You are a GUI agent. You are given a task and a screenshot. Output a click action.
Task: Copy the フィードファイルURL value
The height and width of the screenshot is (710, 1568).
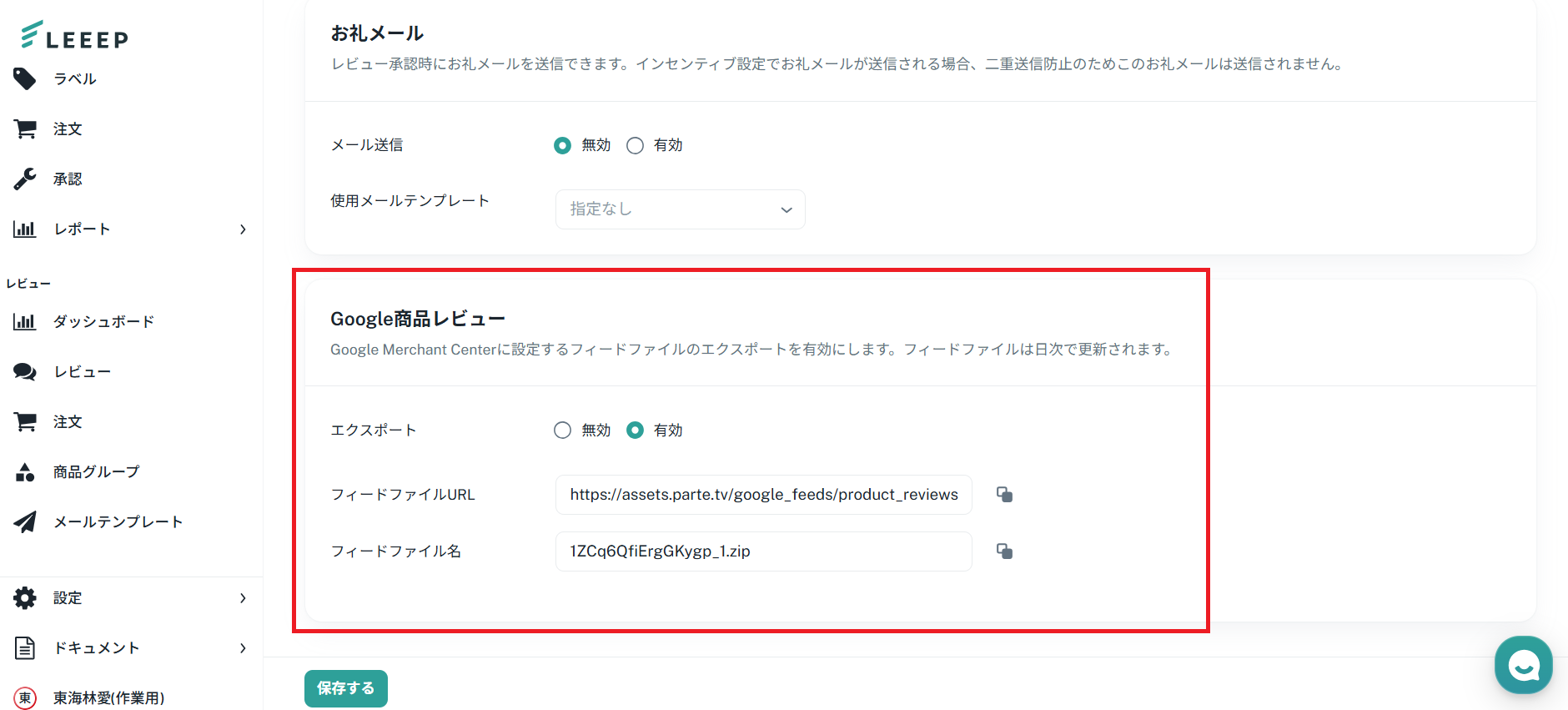1005,495
